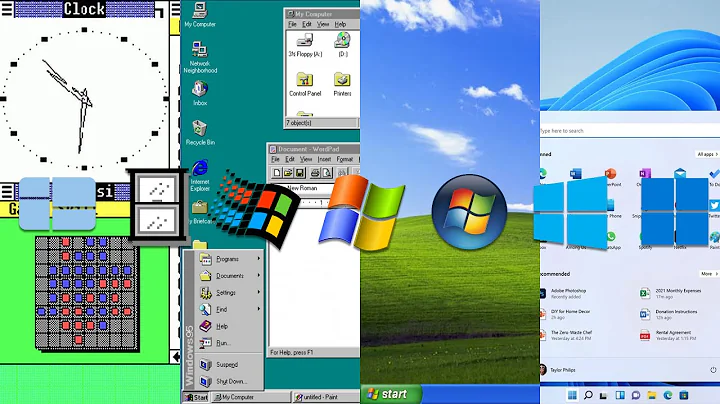Open the File menu in WordPad

(275, 159)
